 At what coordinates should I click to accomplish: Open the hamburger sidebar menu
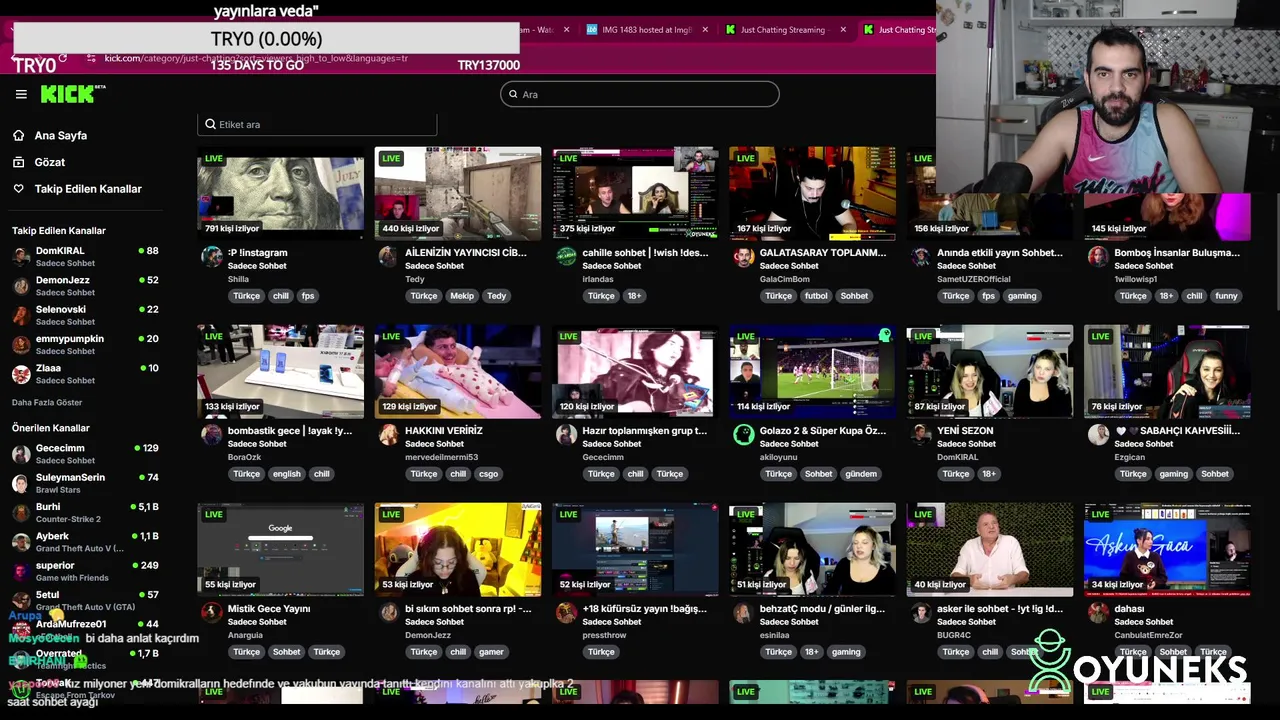(x=21, y=94)
